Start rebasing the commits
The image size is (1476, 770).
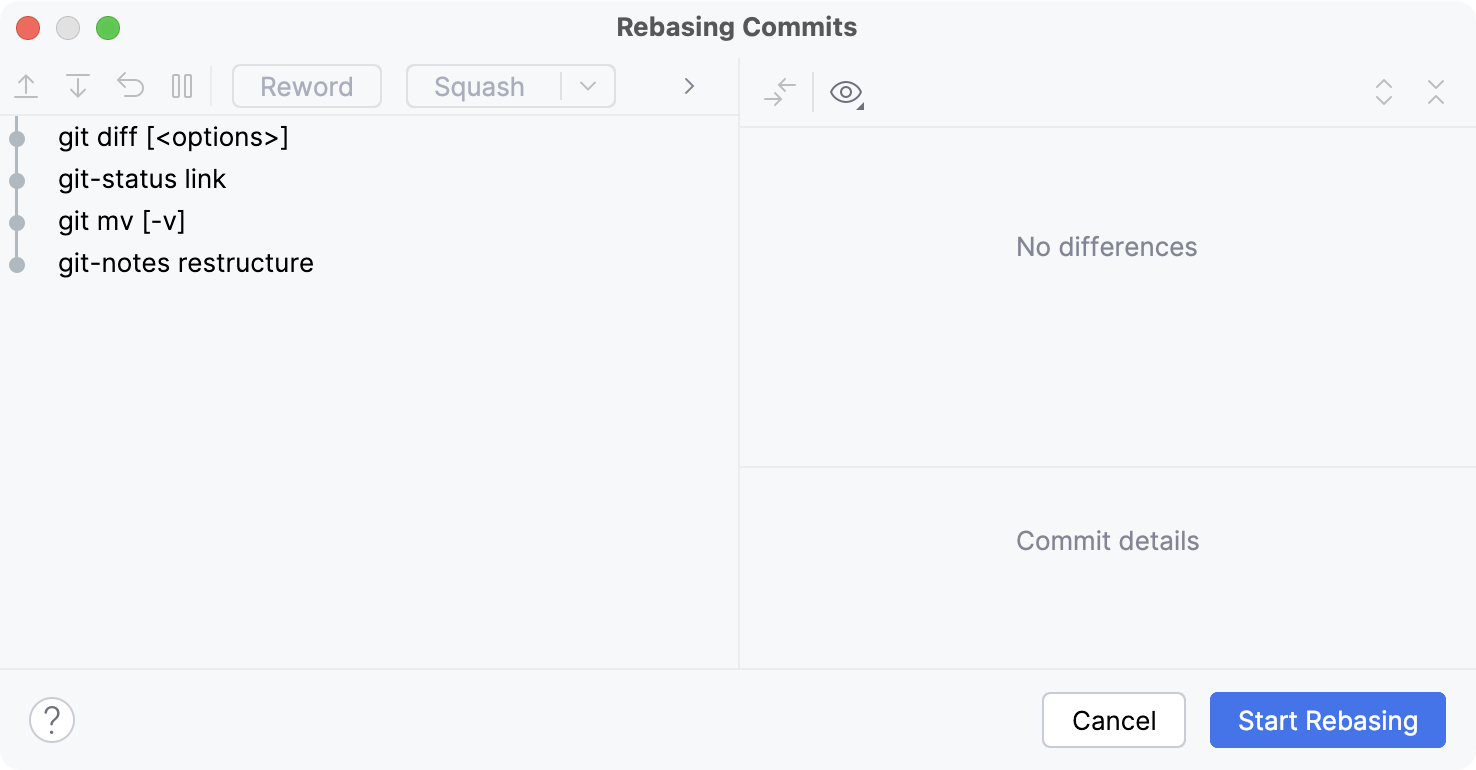coord(1327,719)
